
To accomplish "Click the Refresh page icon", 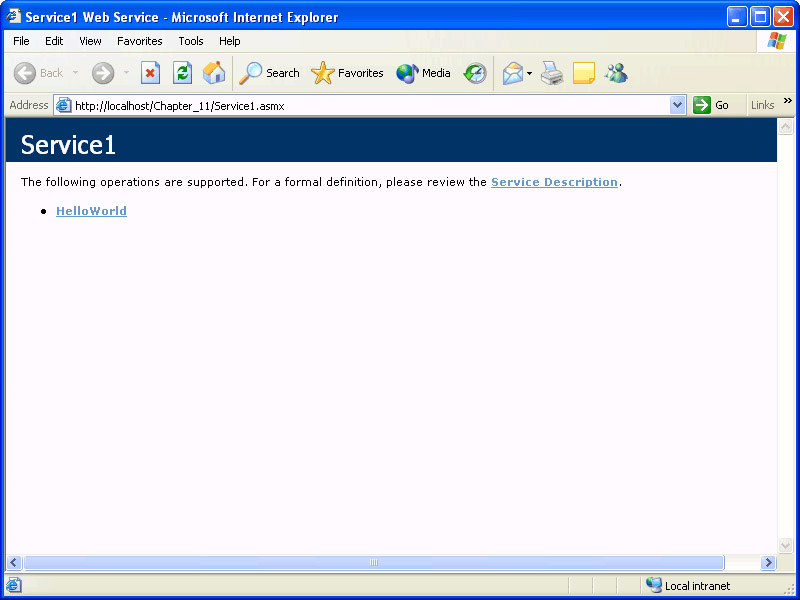I will tap(182, 73).
